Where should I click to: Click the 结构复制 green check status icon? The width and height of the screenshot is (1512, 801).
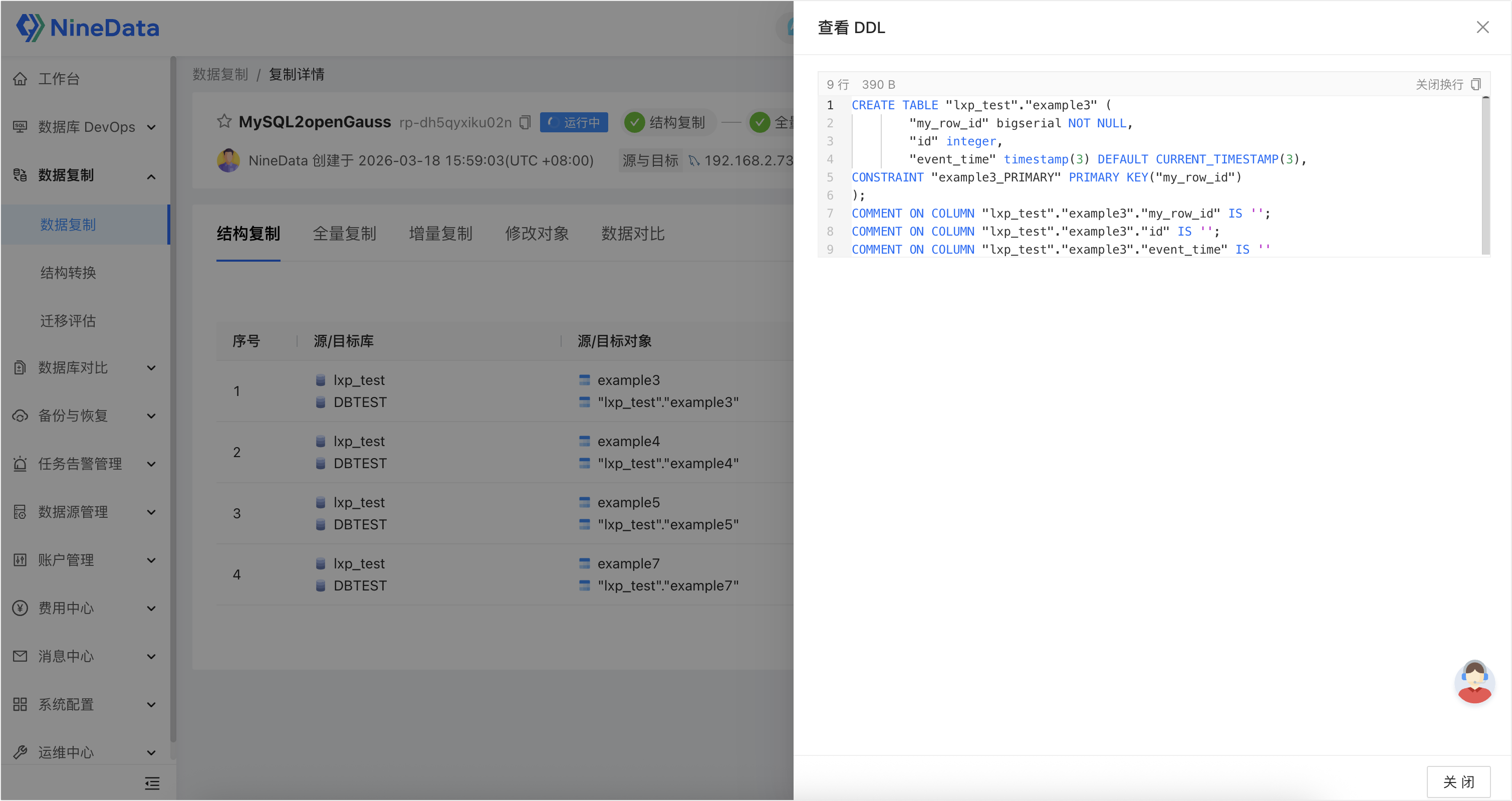(x=634, y=122)
